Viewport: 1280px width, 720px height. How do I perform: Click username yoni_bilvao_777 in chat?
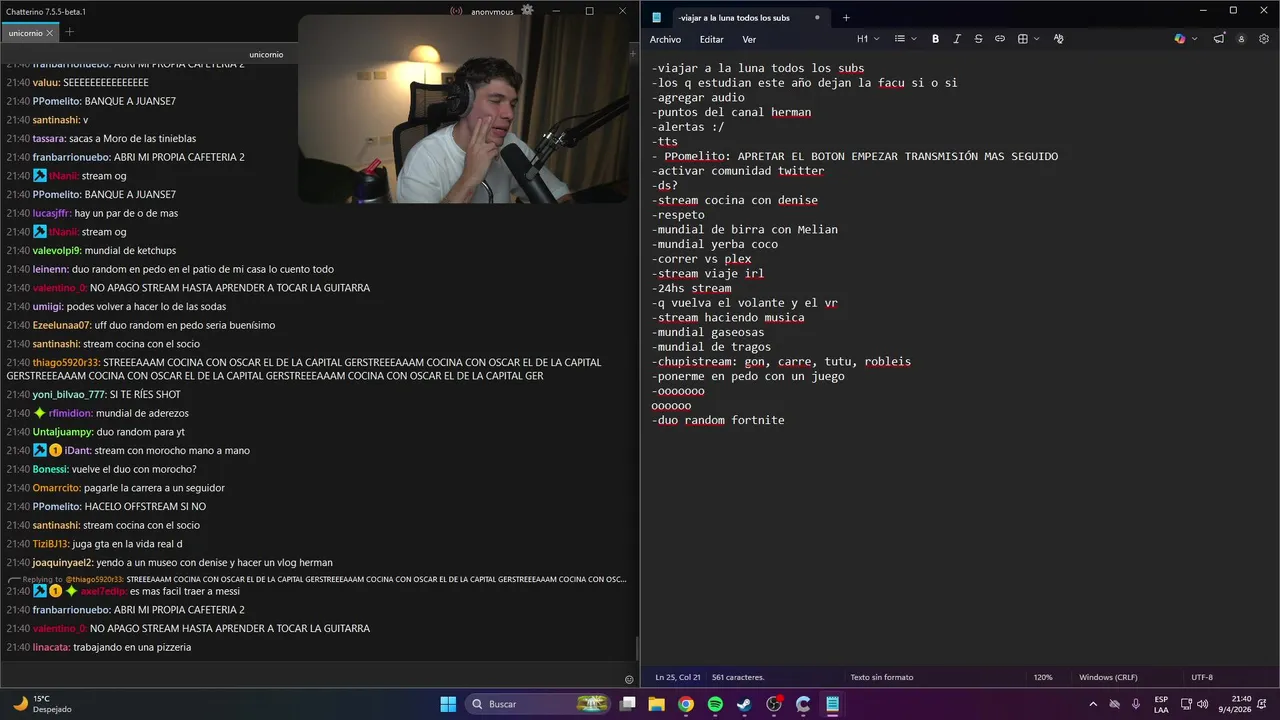click(69, 395)
